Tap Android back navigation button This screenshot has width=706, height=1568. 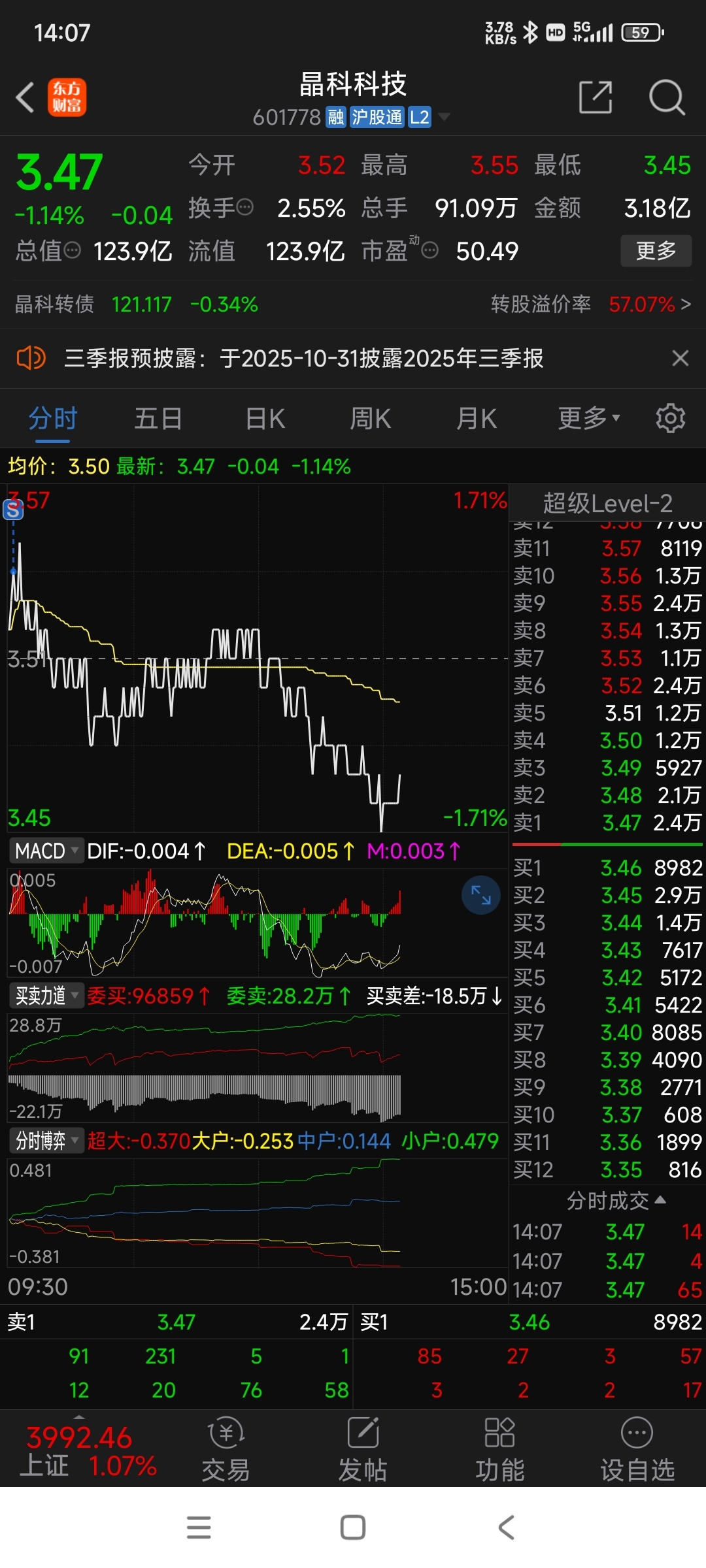tap(507, 1527)
